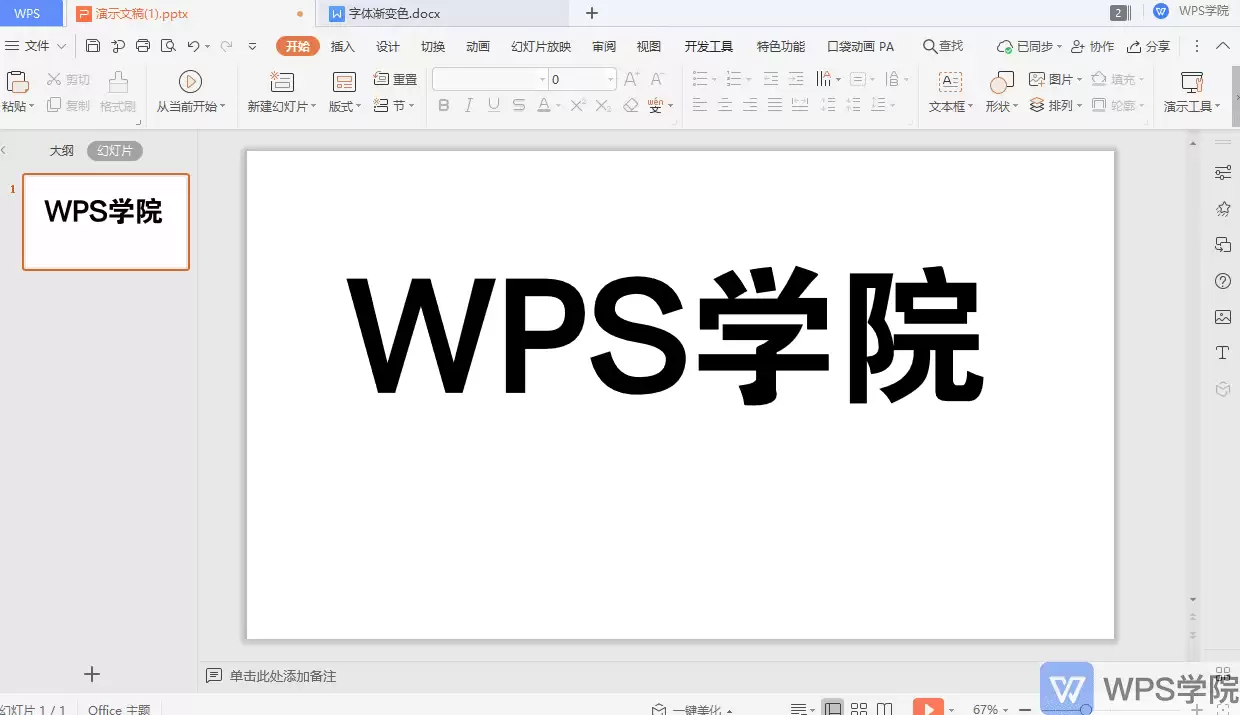Toggle Italic formatting
Screen dimensions: 1240x715
click(468, 105)
